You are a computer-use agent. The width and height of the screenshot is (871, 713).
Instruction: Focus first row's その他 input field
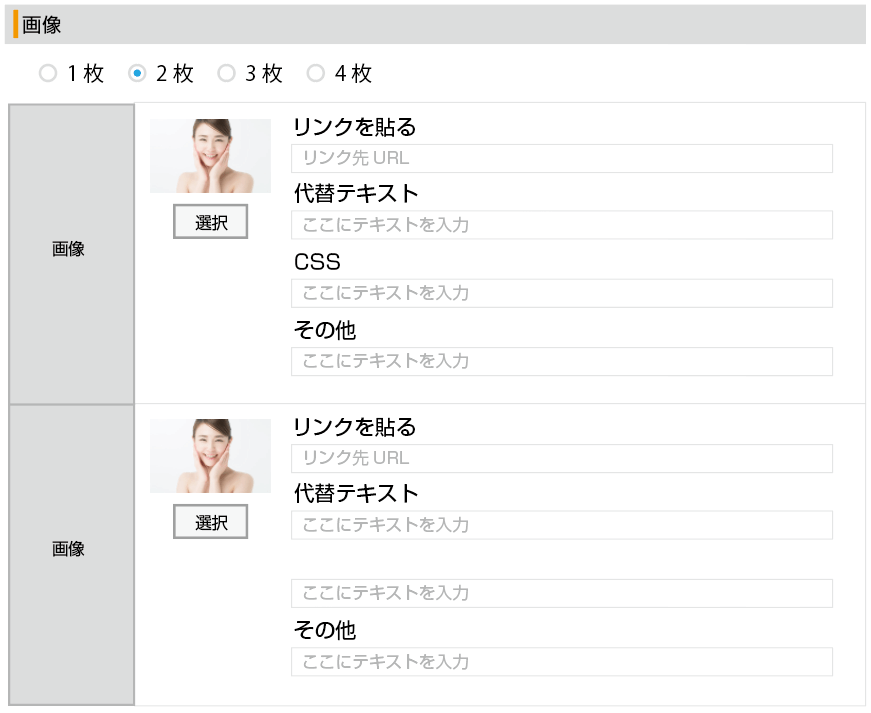(562, 361)
